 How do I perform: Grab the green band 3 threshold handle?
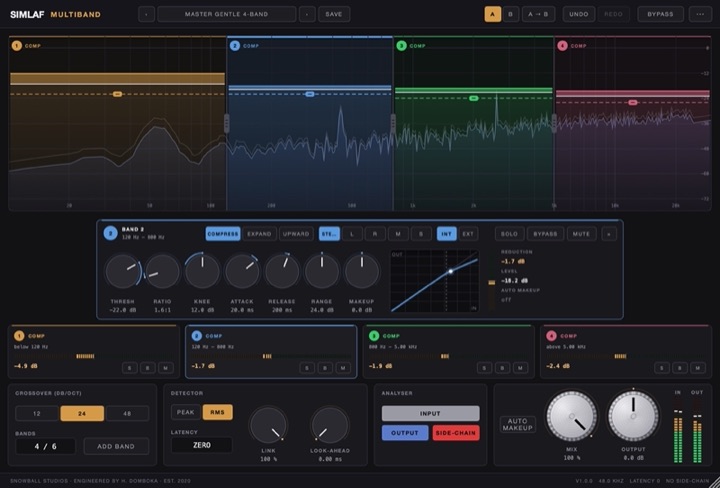pos(474,98)
